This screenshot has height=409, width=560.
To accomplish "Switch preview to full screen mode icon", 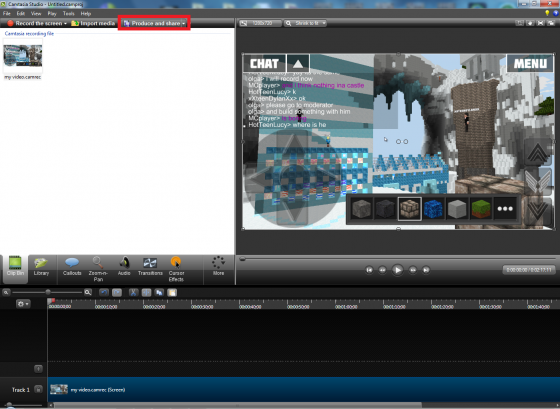I will tap(541, 23).
